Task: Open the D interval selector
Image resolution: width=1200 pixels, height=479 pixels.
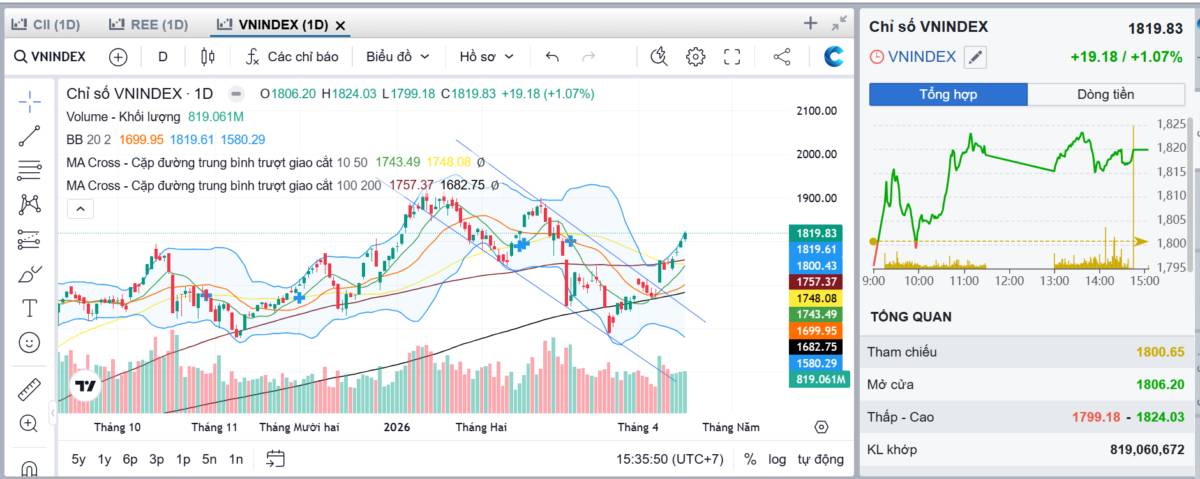Action: tap(163, 57)
